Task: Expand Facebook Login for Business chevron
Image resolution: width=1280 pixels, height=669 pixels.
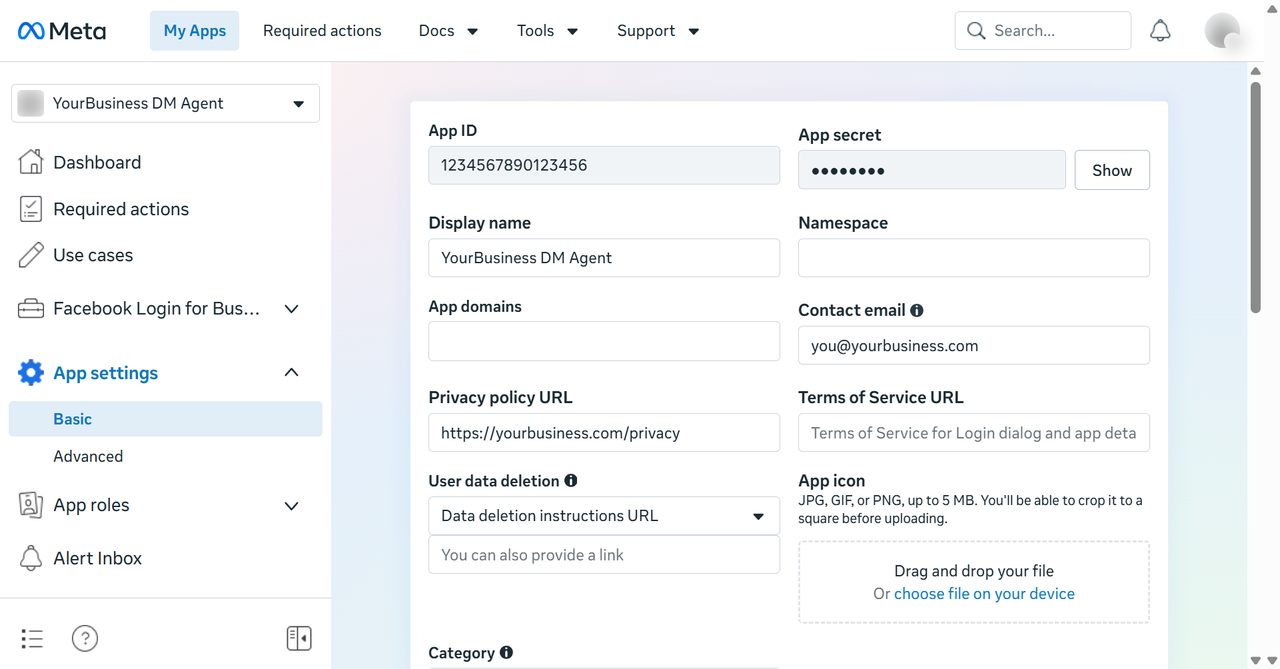Action: (x=292, y=309)
